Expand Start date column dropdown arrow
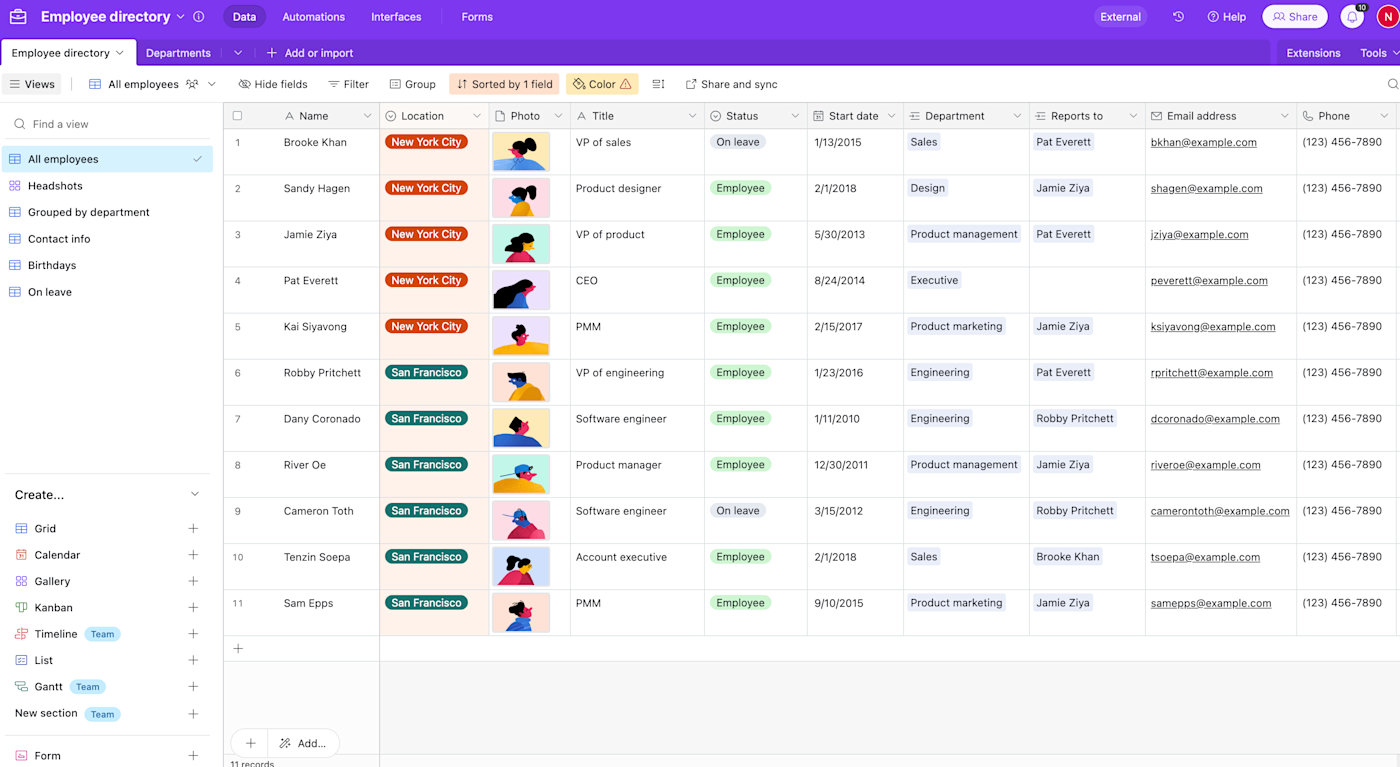This screenshot has height=767, width=1400. (891, 116)
